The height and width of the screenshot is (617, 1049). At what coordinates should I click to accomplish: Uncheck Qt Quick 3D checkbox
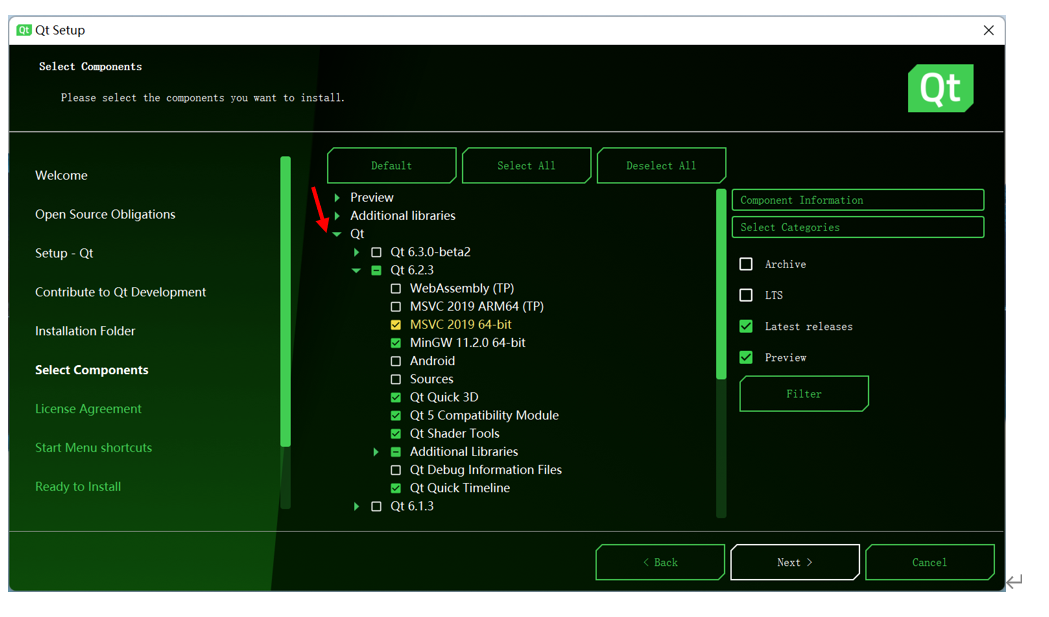coord(395,397)
